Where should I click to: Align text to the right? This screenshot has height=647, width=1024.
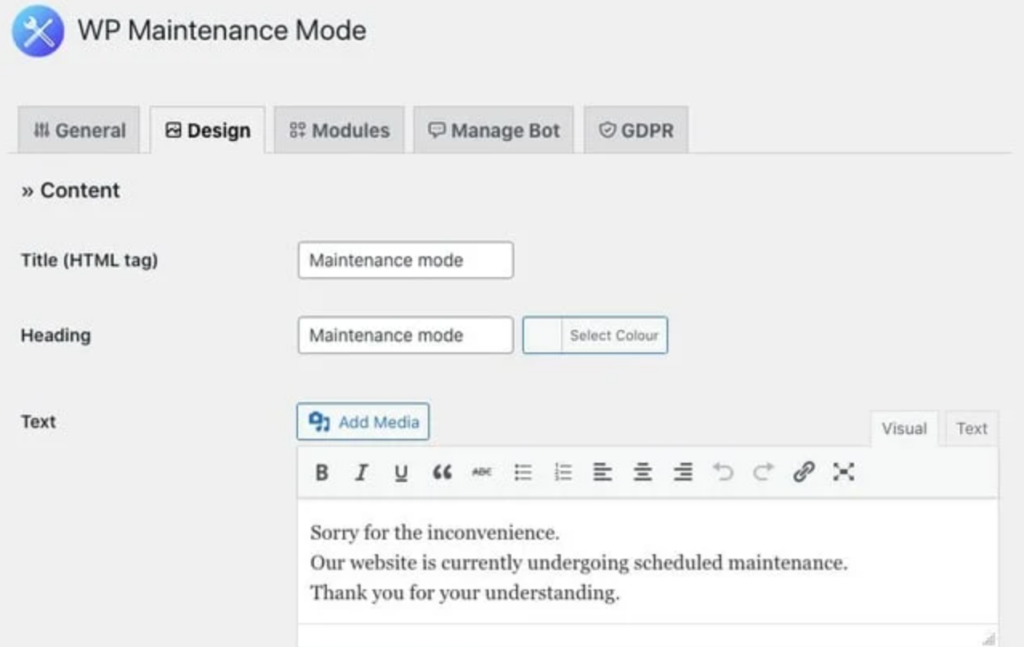click(683, 472)
